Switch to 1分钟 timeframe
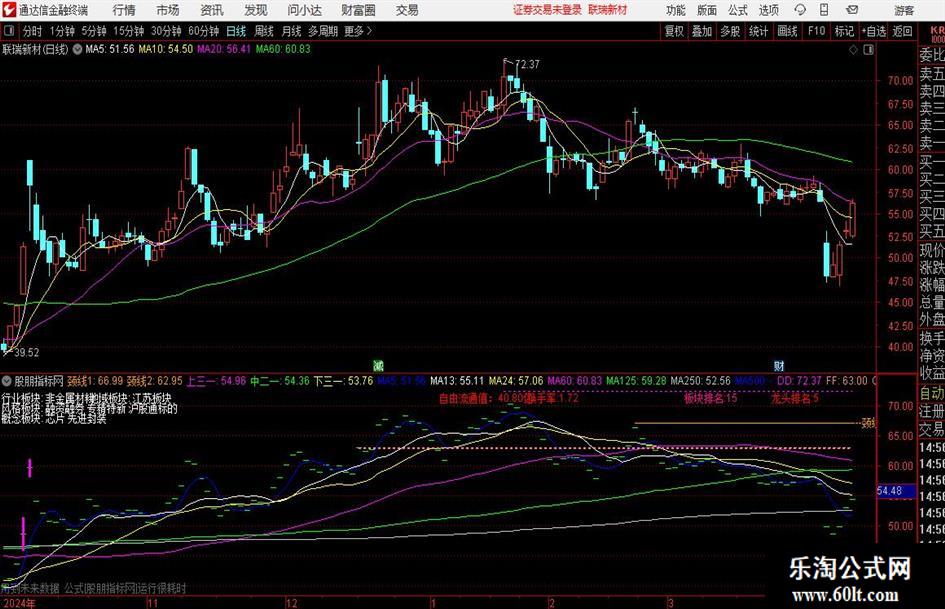The width and height of the screenshot is (945, 609). (x=62, y=31)
